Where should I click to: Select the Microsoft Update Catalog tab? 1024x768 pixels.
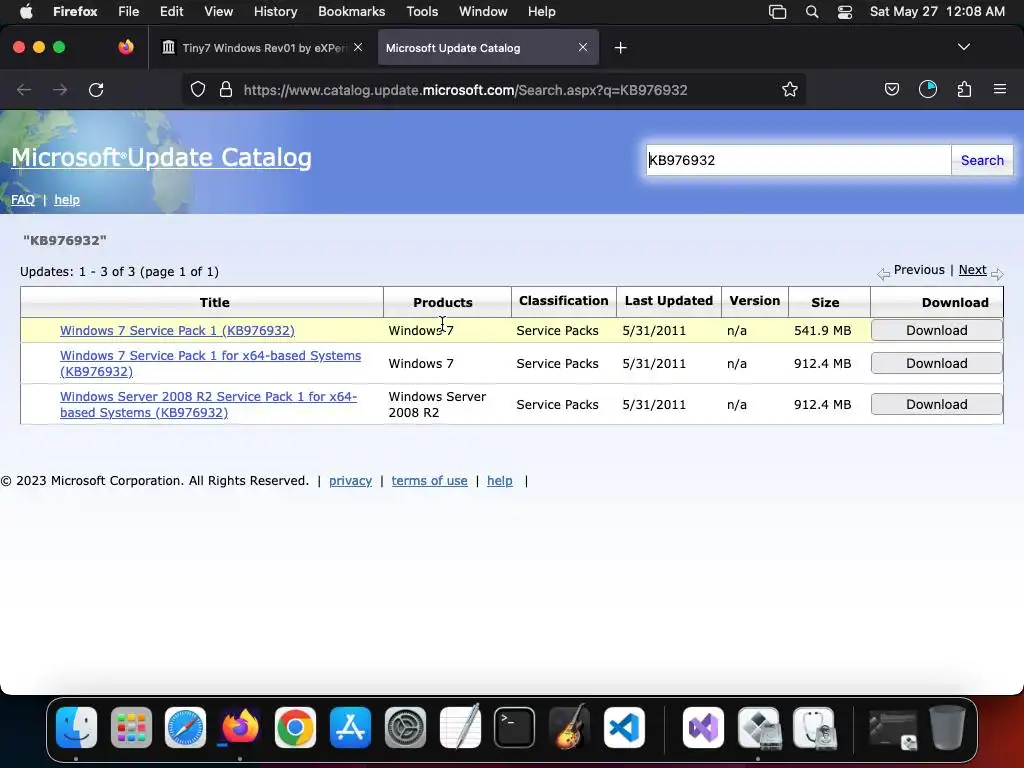(488, 48)
